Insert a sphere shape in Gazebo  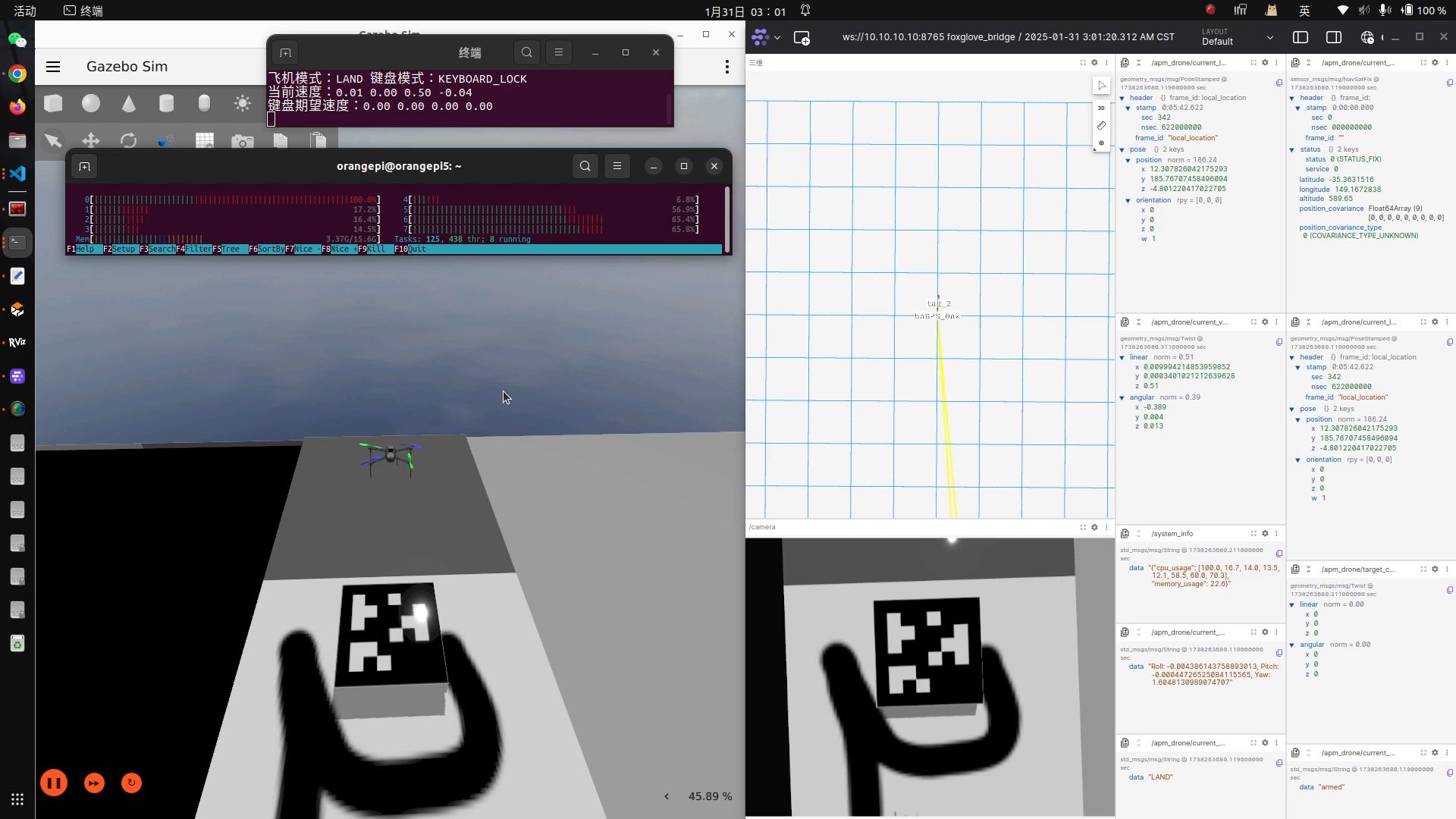(x=91, y=103)
